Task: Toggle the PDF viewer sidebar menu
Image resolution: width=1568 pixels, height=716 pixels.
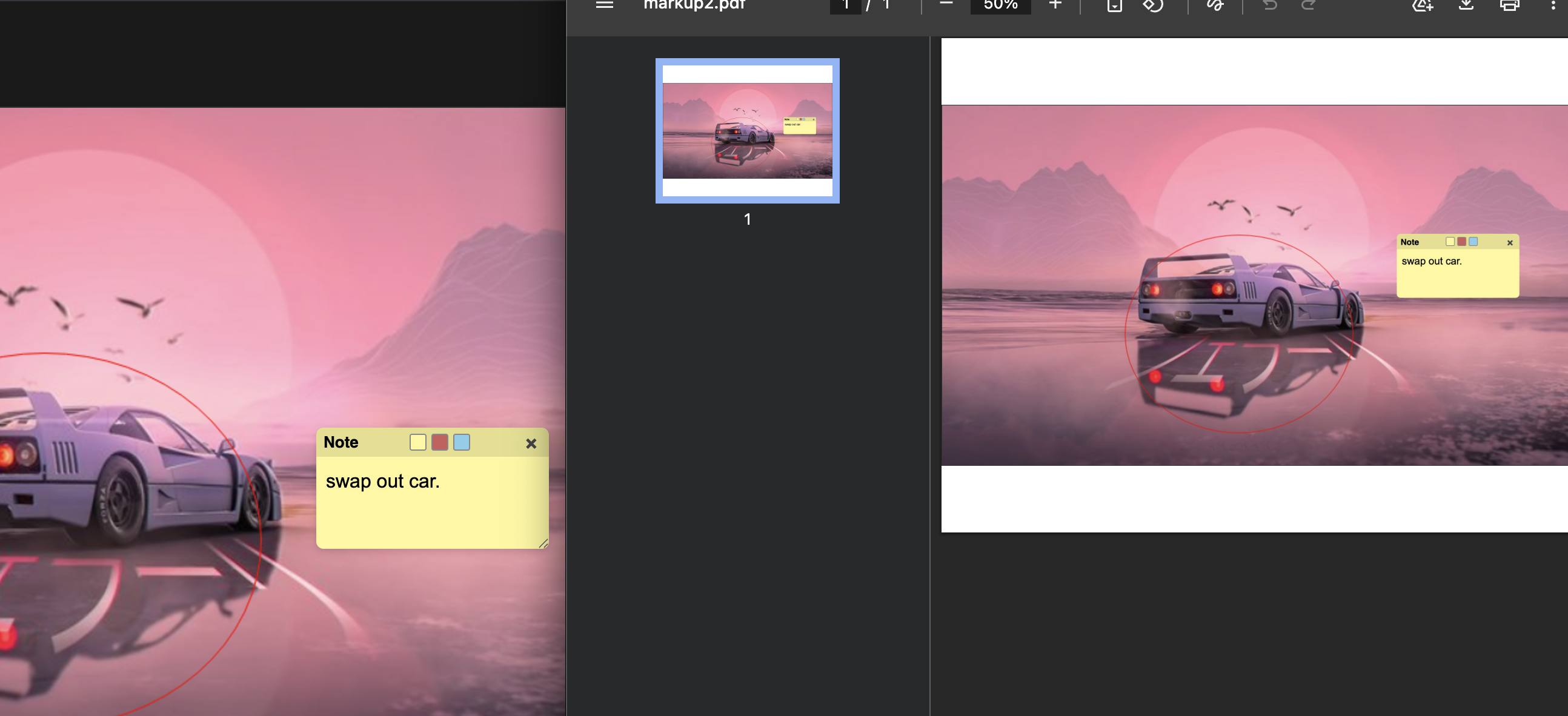Action: coord(604,4)
